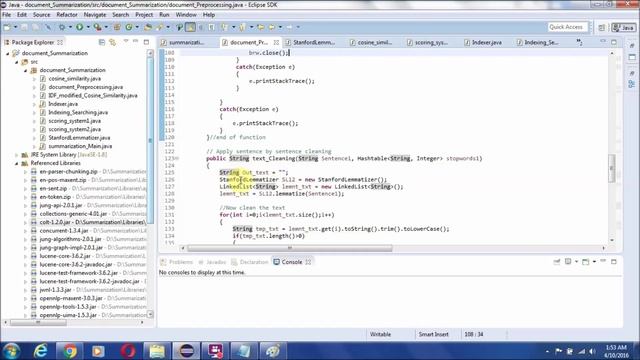Minimize the Console panel
Screen dimensions: 640x360
[x=603, y=261]
